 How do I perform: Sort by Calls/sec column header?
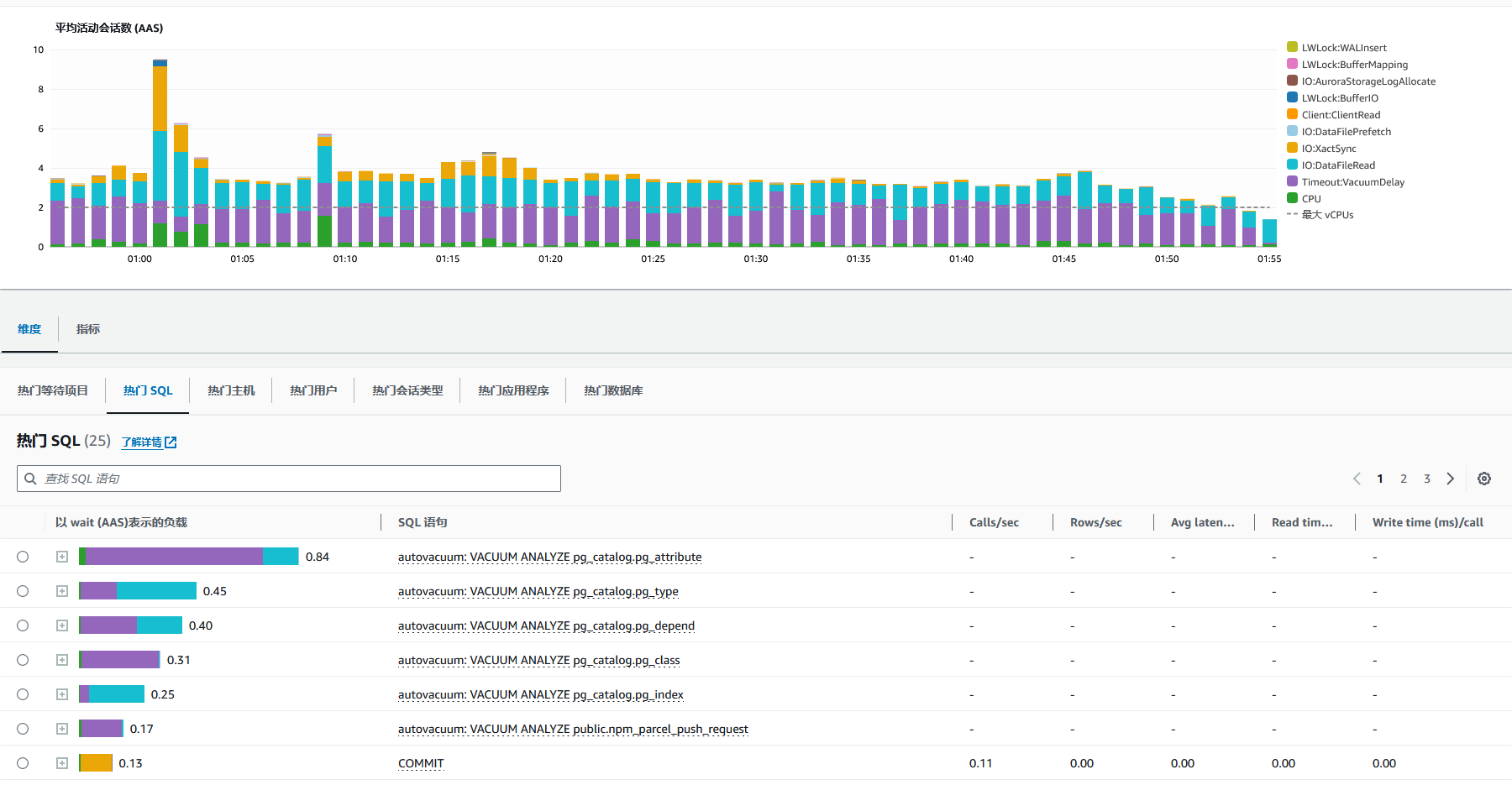(x=994, y=522)
